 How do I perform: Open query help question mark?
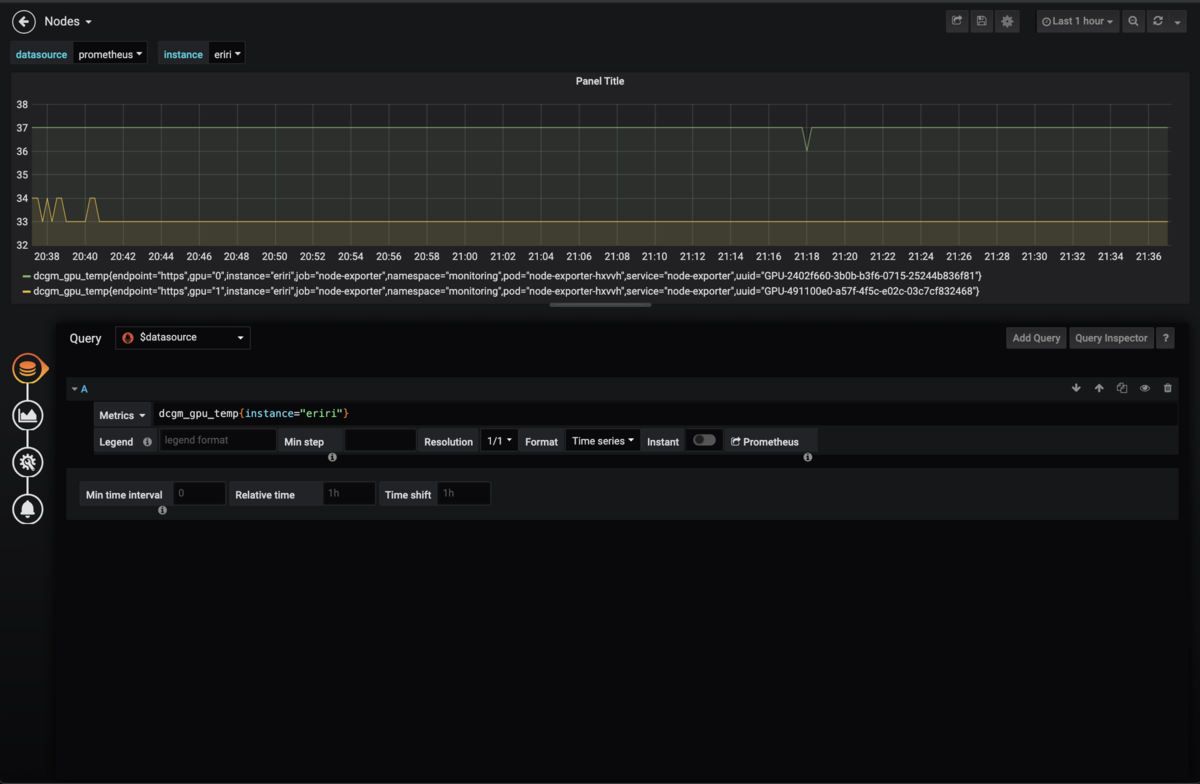tap(1165, 338)
